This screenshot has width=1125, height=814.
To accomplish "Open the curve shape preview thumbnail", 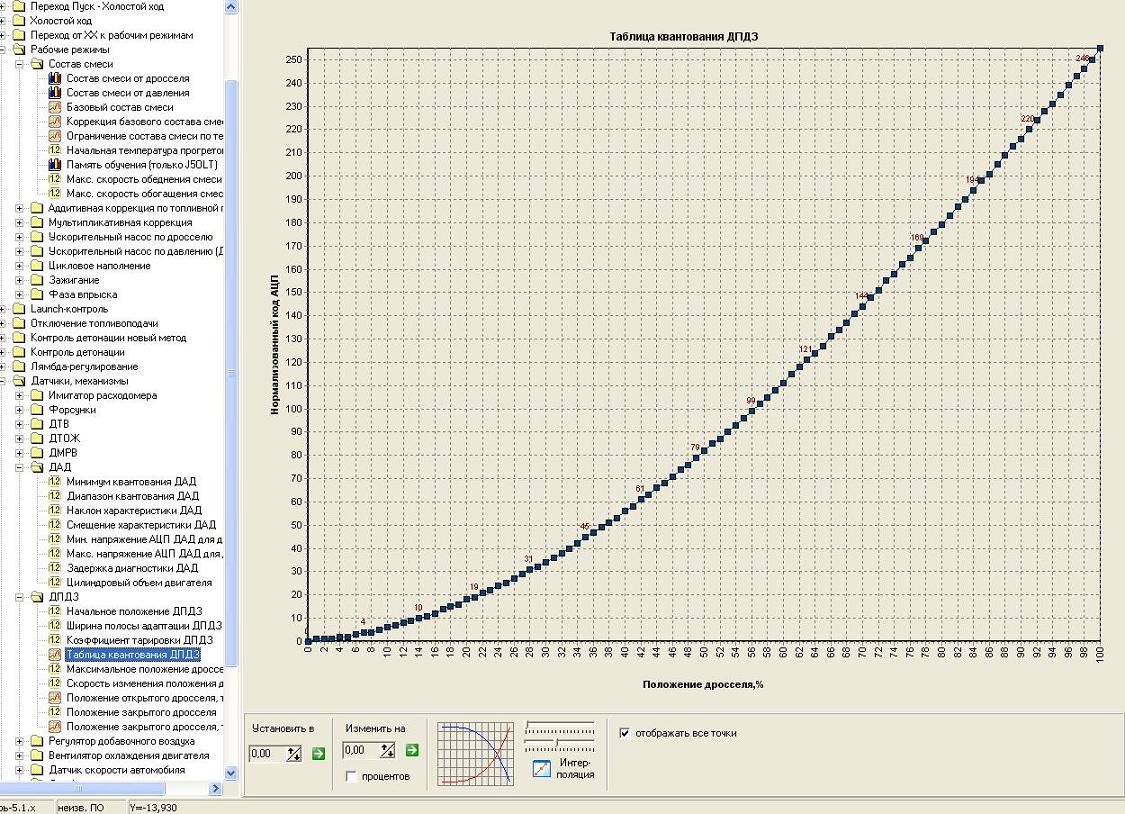I will point(475,752).
